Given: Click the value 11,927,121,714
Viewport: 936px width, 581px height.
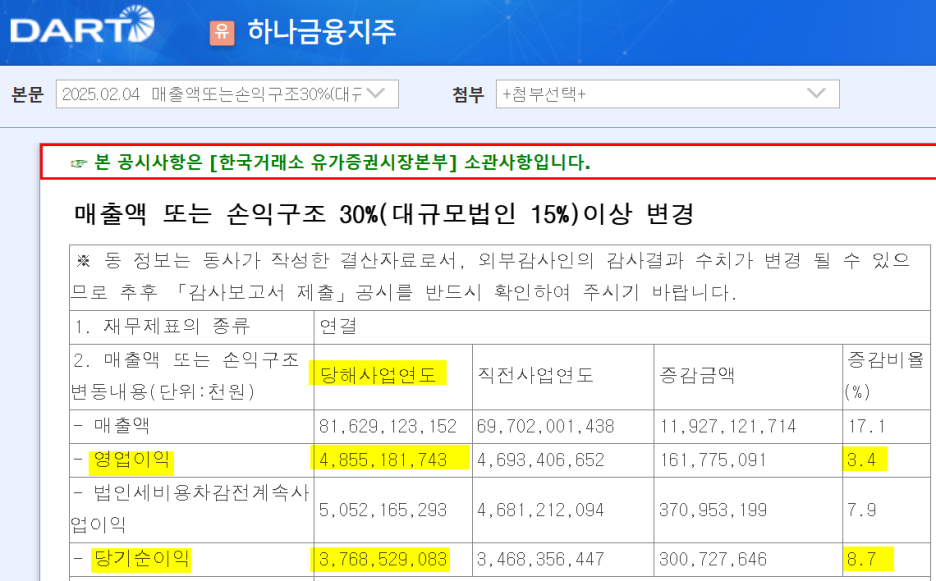Looking at the screenshot, I should pyautogui.click(x=728, y=426).
